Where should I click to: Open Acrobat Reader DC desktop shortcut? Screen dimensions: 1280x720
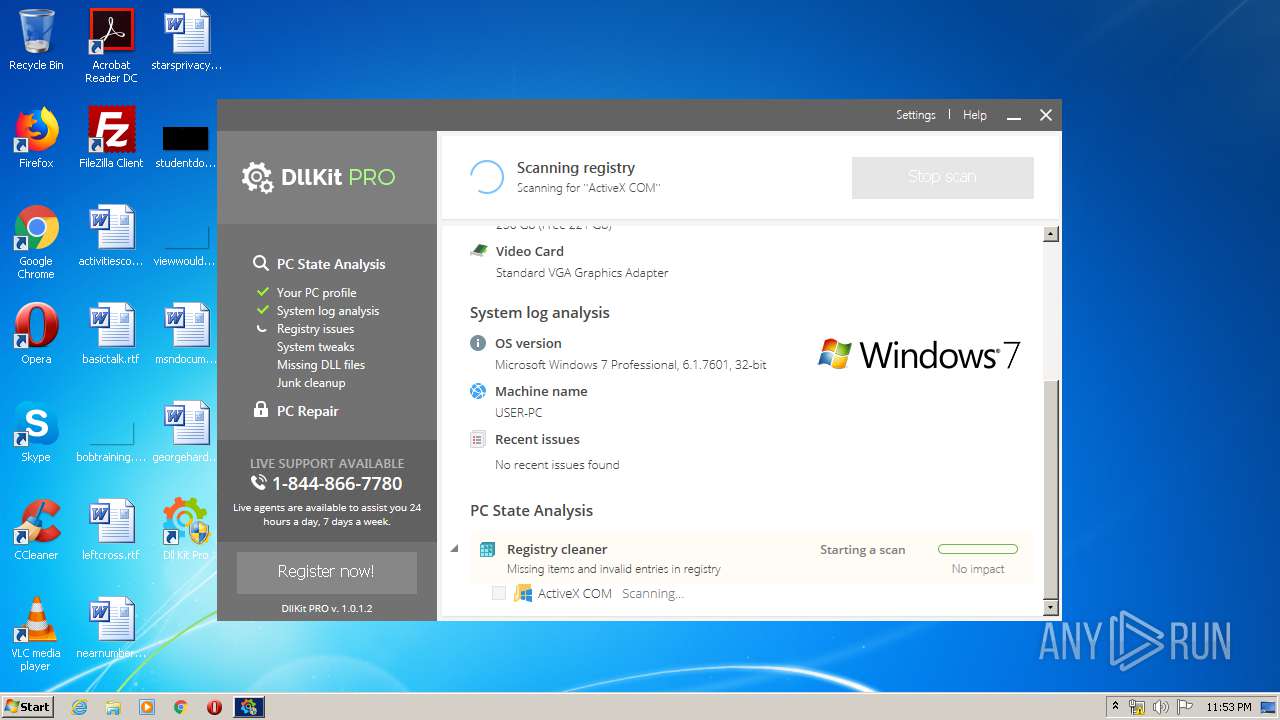(x=111, y=46)
